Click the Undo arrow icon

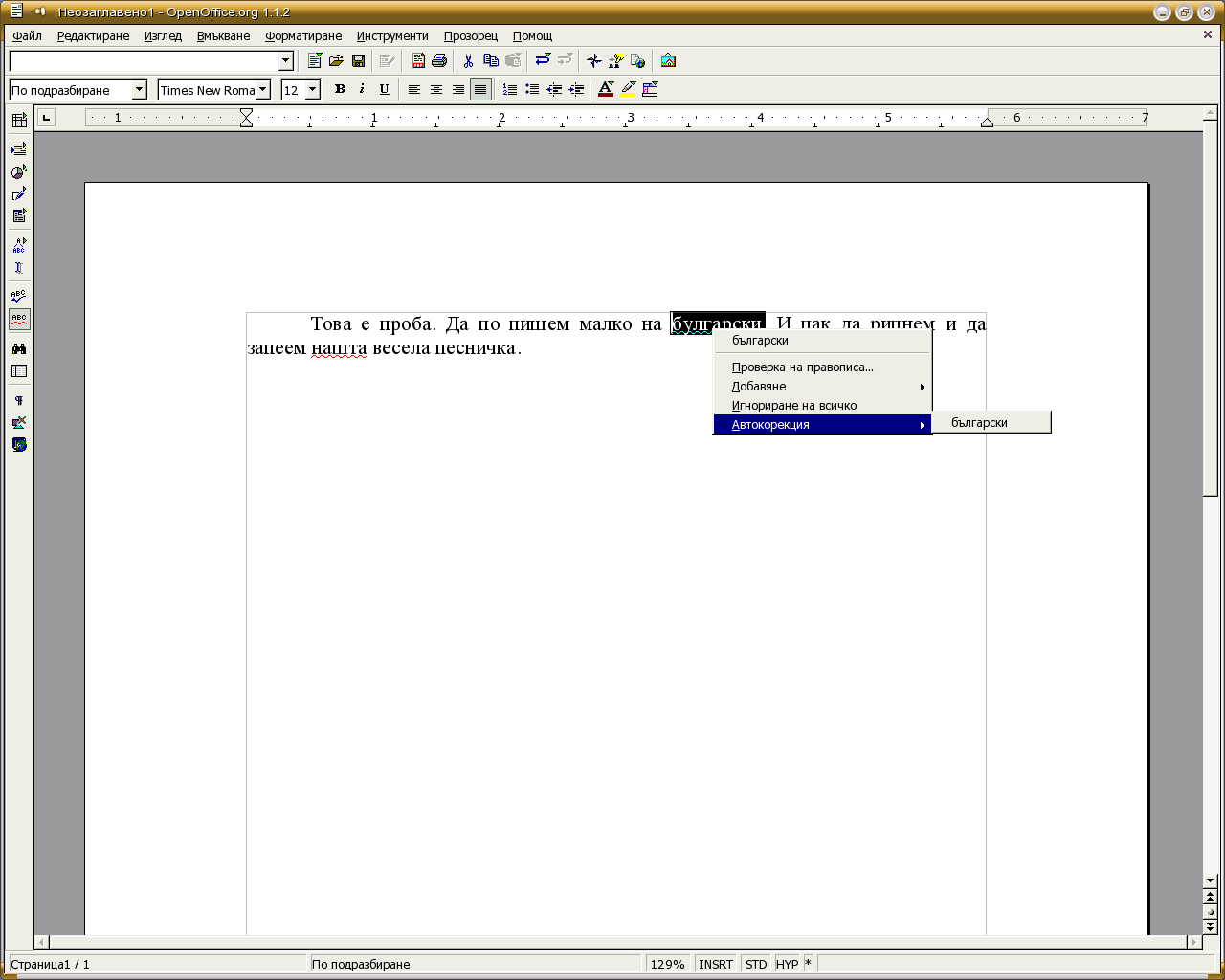click(x=543, y=60)
